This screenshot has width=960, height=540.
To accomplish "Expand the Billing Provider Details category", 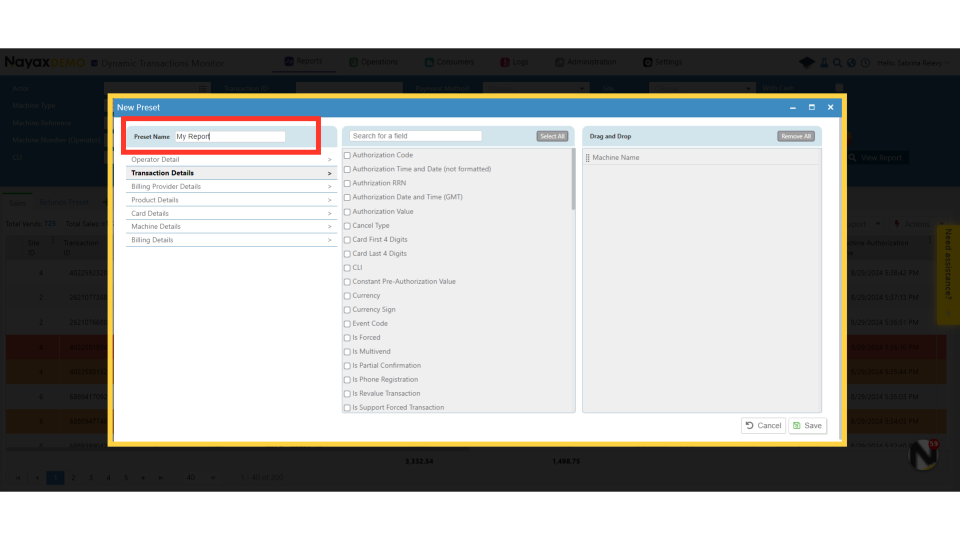I will pyautogui.click(x=230, y=186).
